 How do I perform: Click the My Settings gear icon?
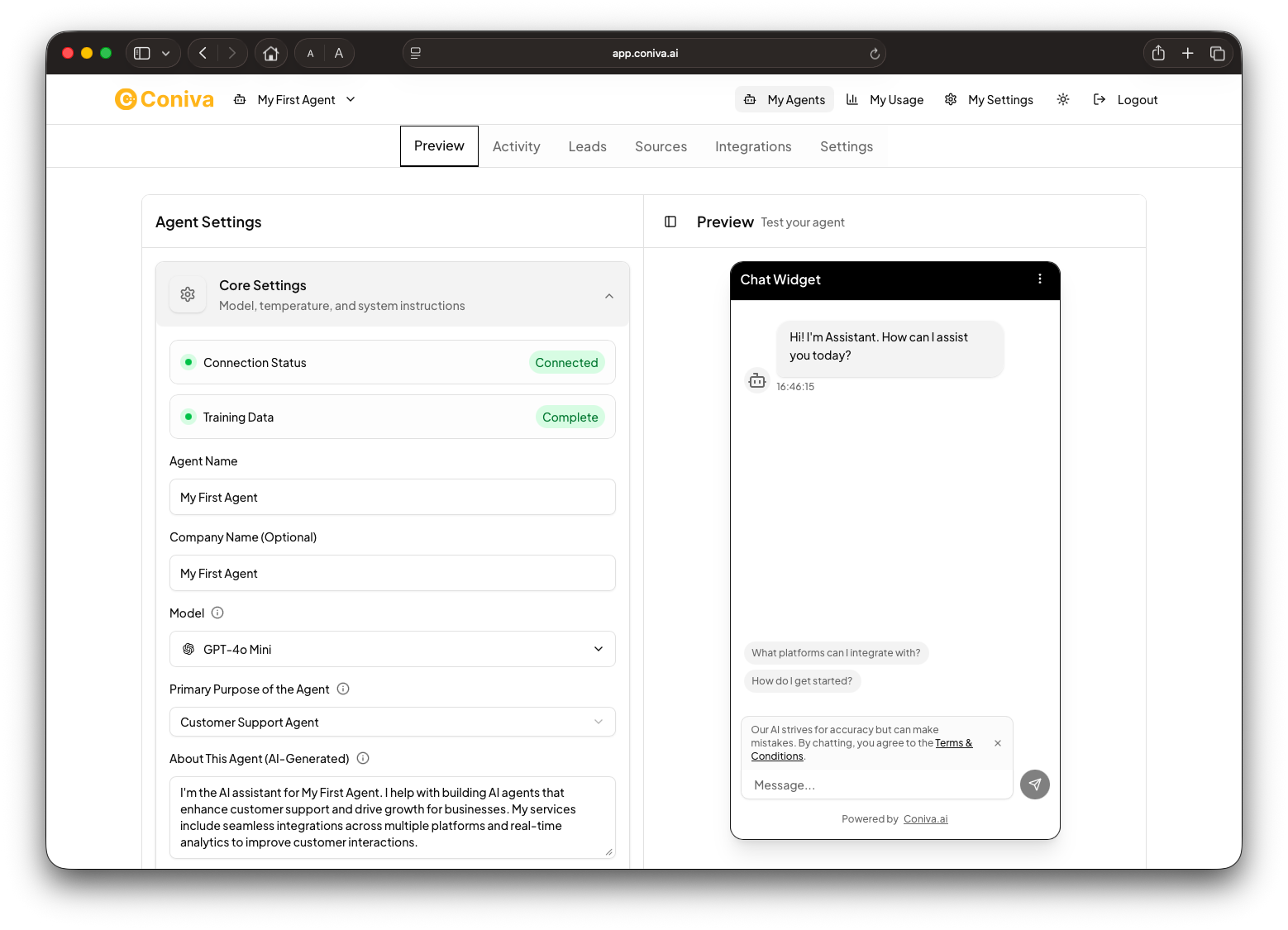(x=951, y=99)
